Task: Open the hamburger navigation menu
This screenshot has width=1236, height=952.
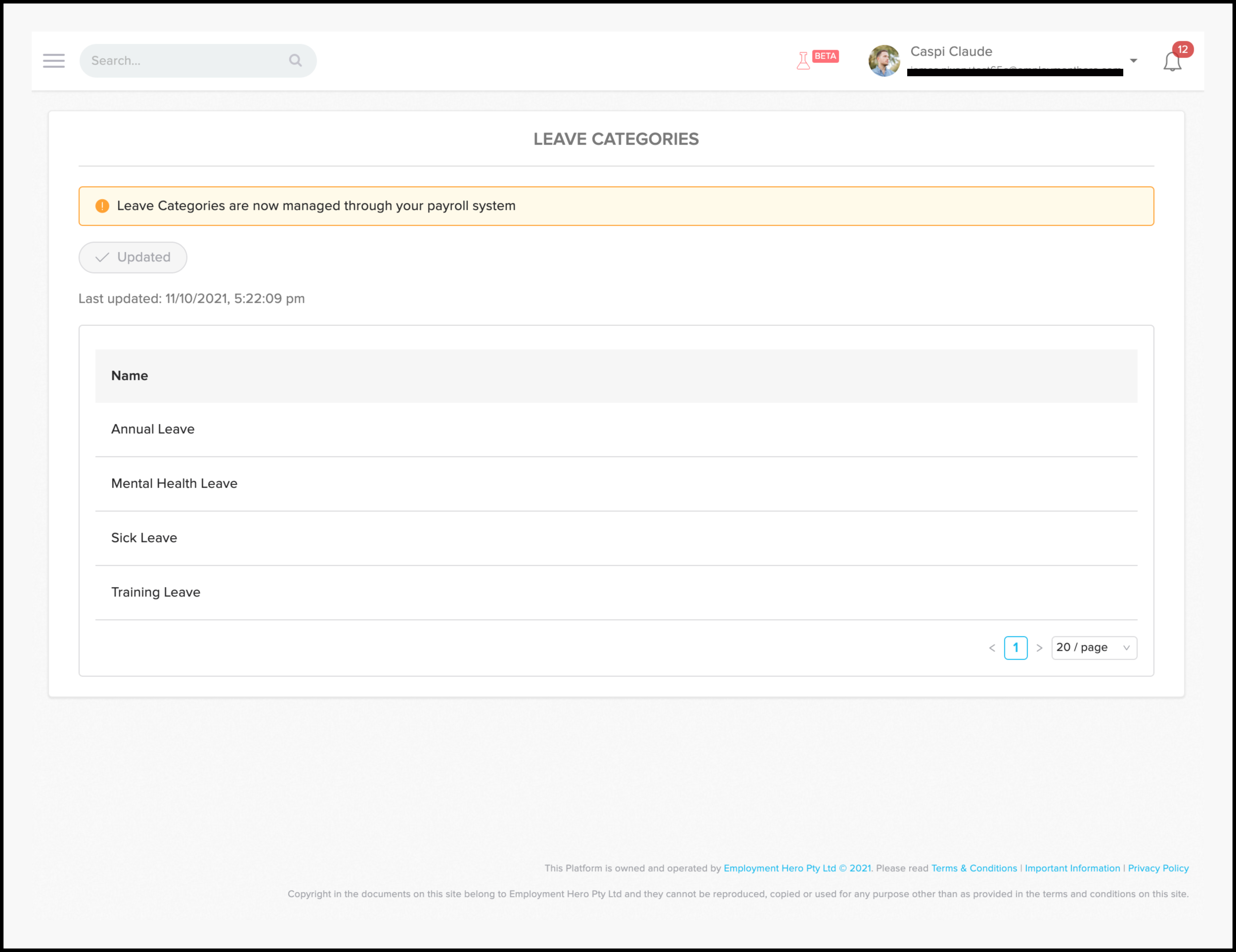Action: [54, 60]
